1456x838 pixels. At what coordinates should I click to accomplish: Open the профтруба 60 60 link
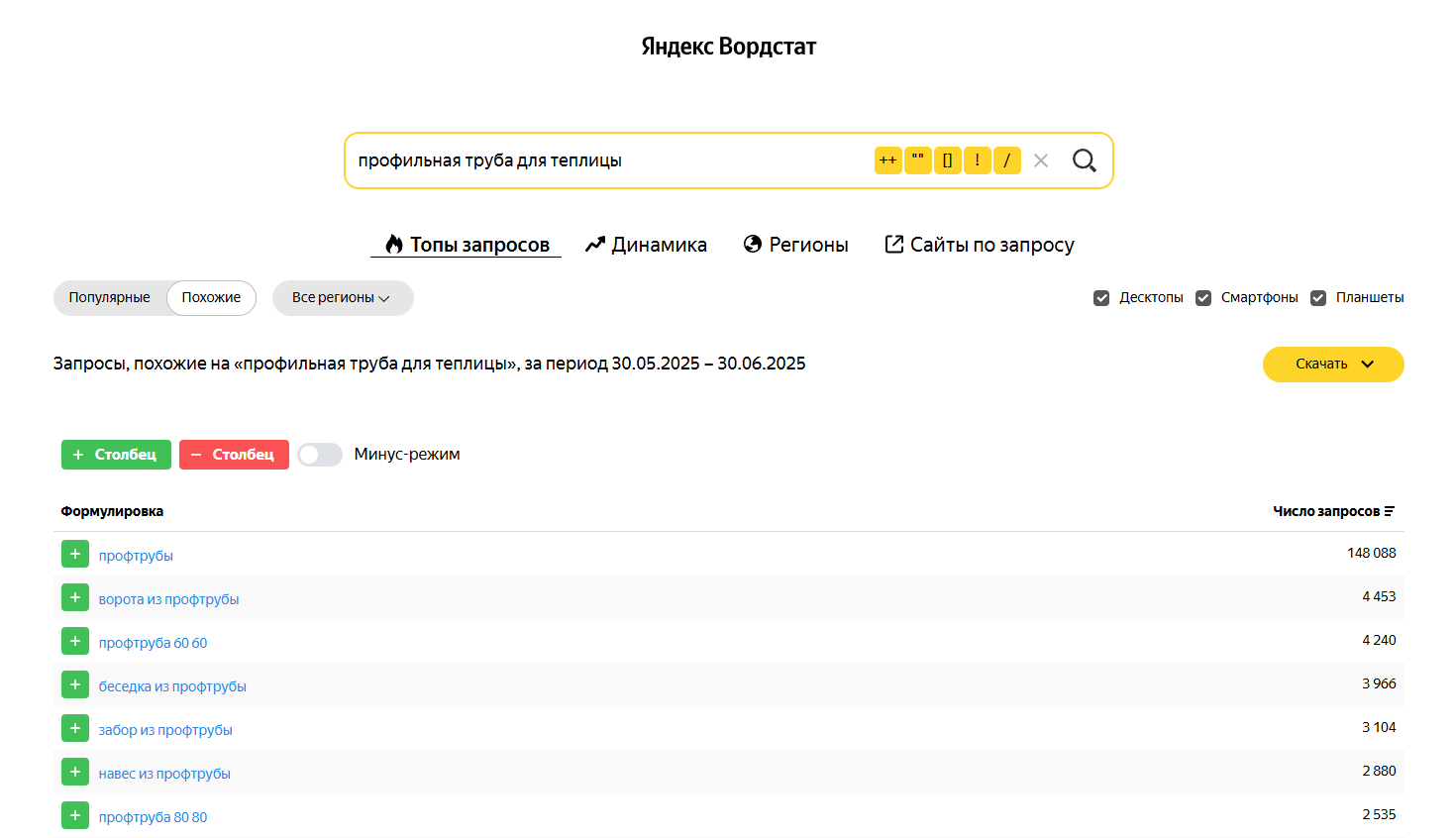pyautogui.click(x=153, y=643)
